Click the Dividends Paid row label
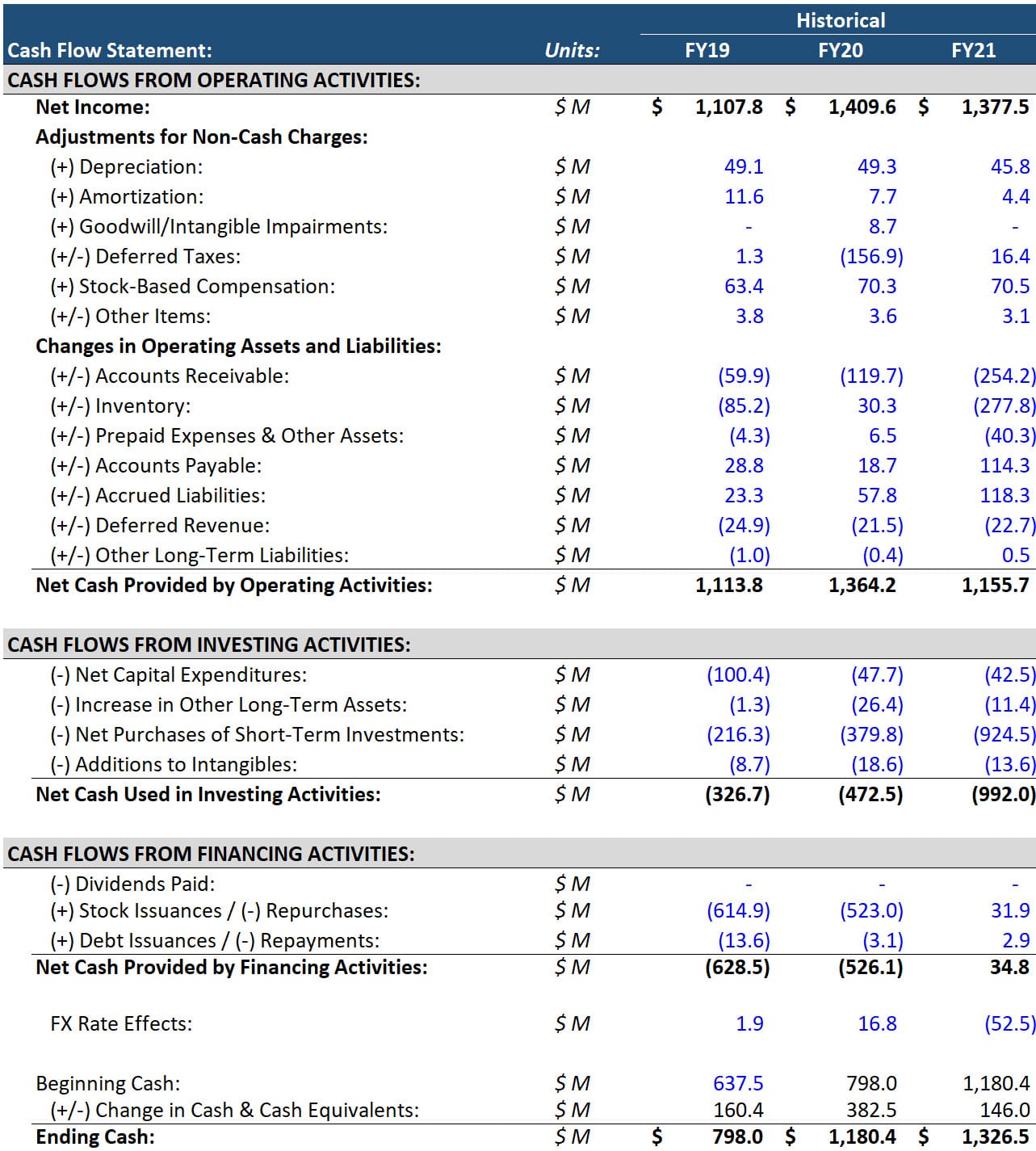Viewport: 1036px width, 1151px height. (117, 881)
